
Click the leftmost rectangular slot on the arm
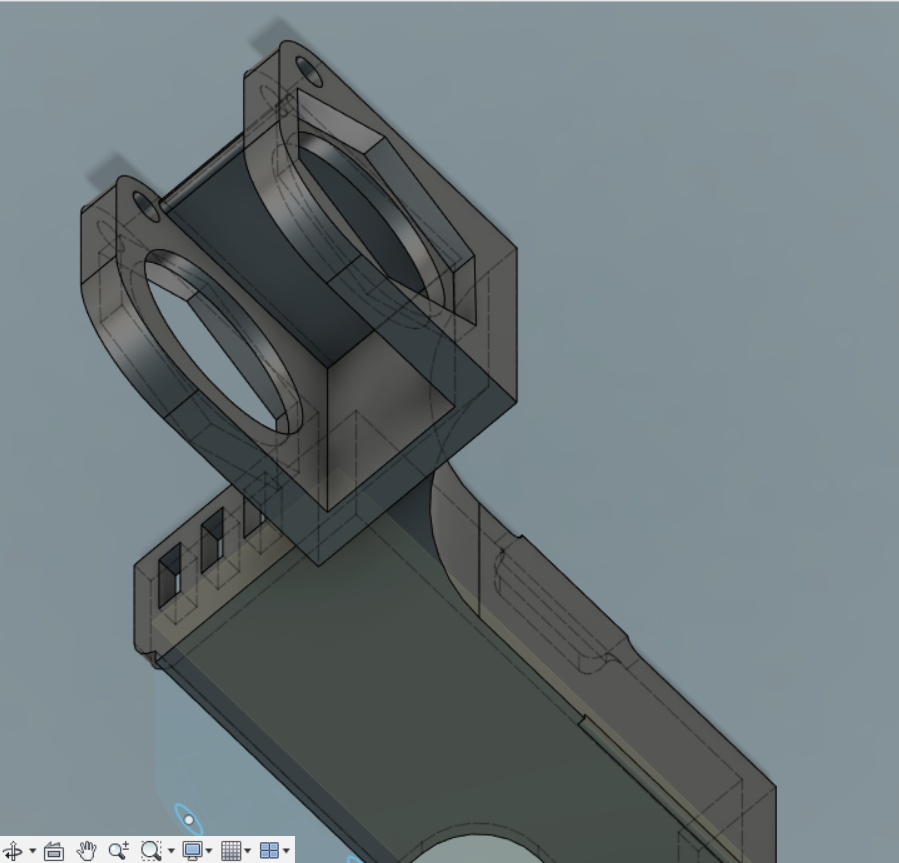click(x=170, y=573)
